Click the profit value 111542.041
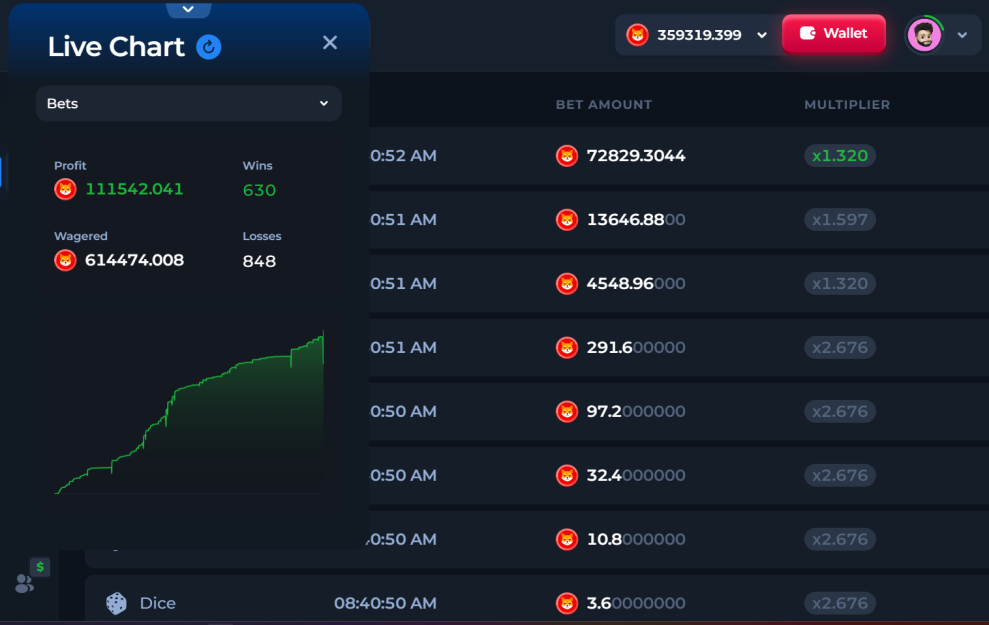 (134, 189)
